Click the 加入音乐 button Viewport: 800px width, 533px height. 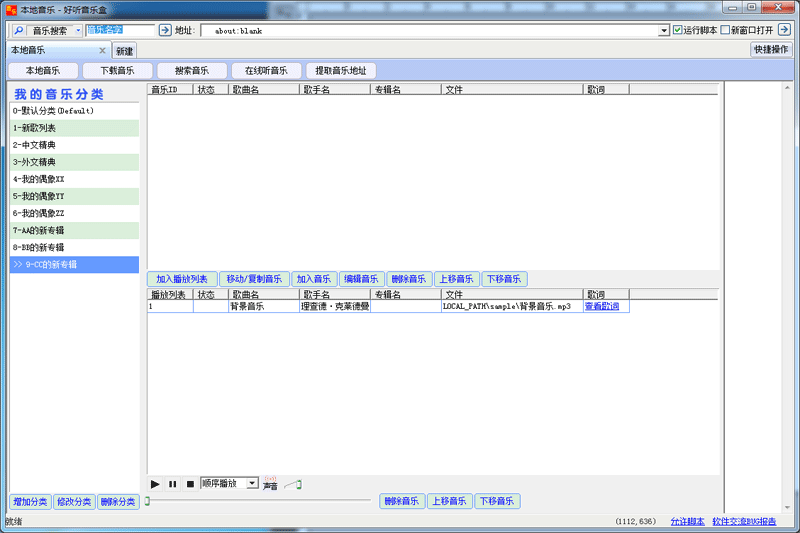[x=314, y=279]
